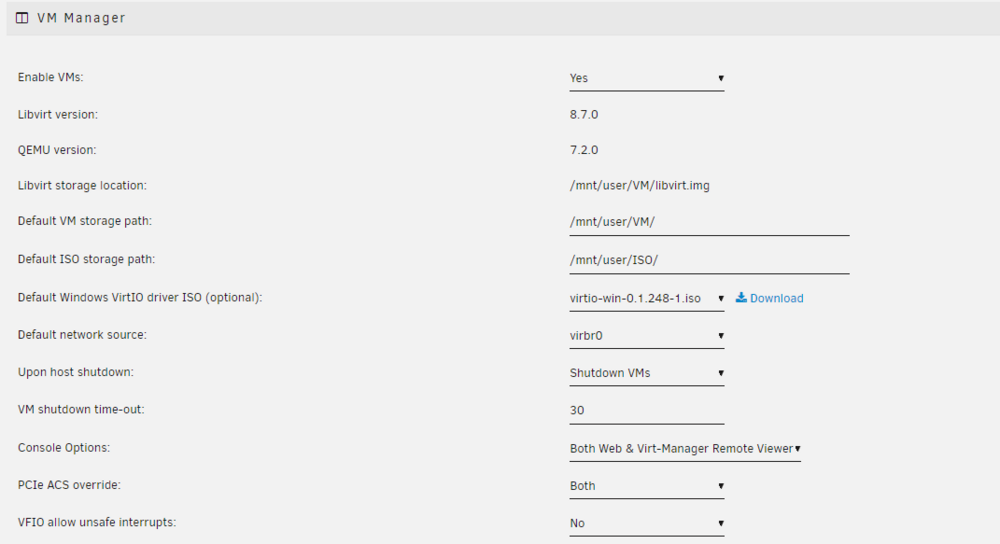
Task: Click the libvirt.img storage location path
Action: (639, 186)
